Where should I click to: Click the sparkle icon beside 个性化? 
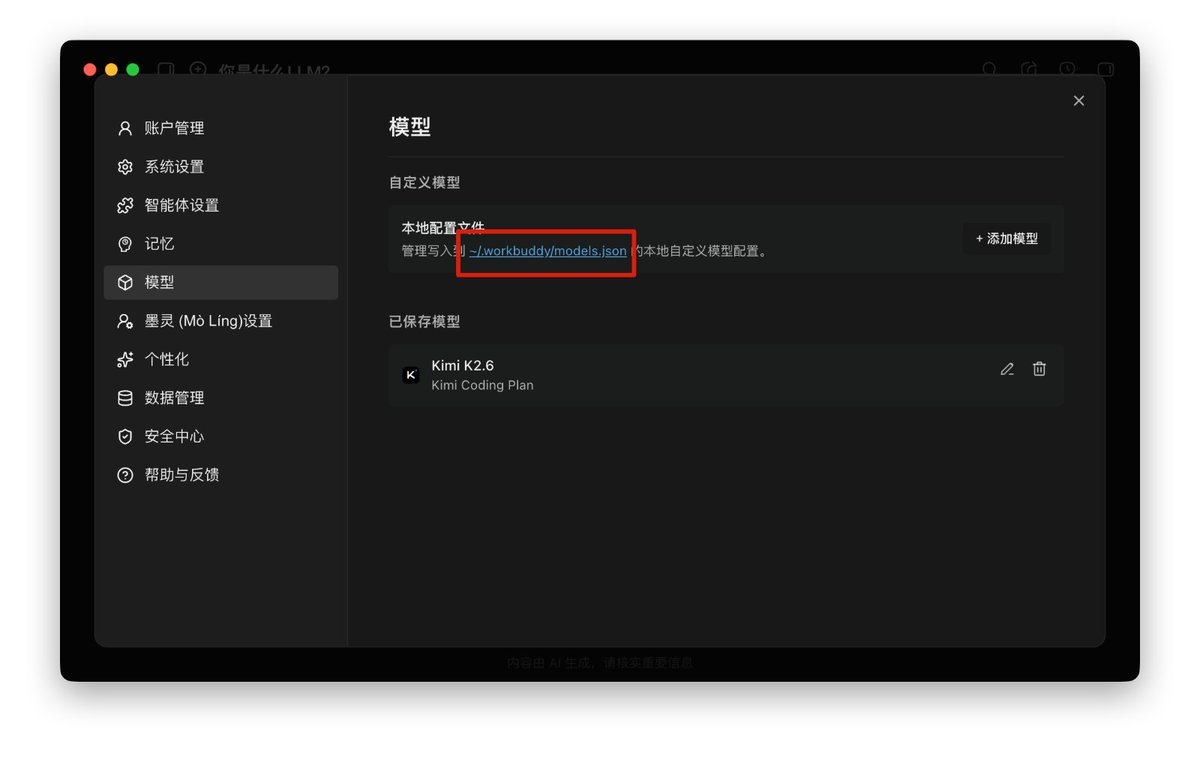click(125, 359)
